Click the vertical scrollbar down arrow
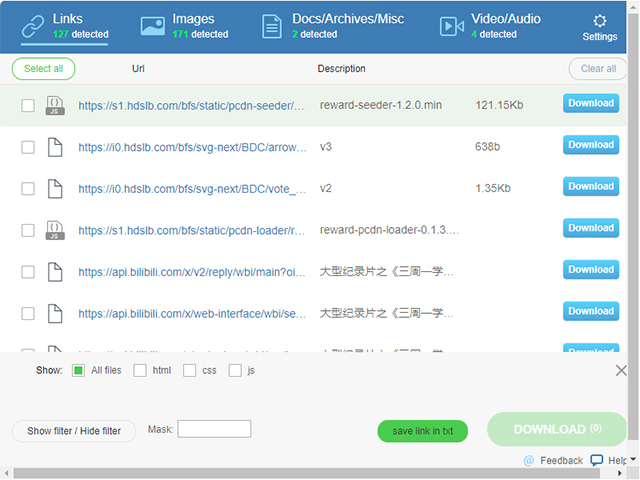640x480 pixels. point(633,459)
